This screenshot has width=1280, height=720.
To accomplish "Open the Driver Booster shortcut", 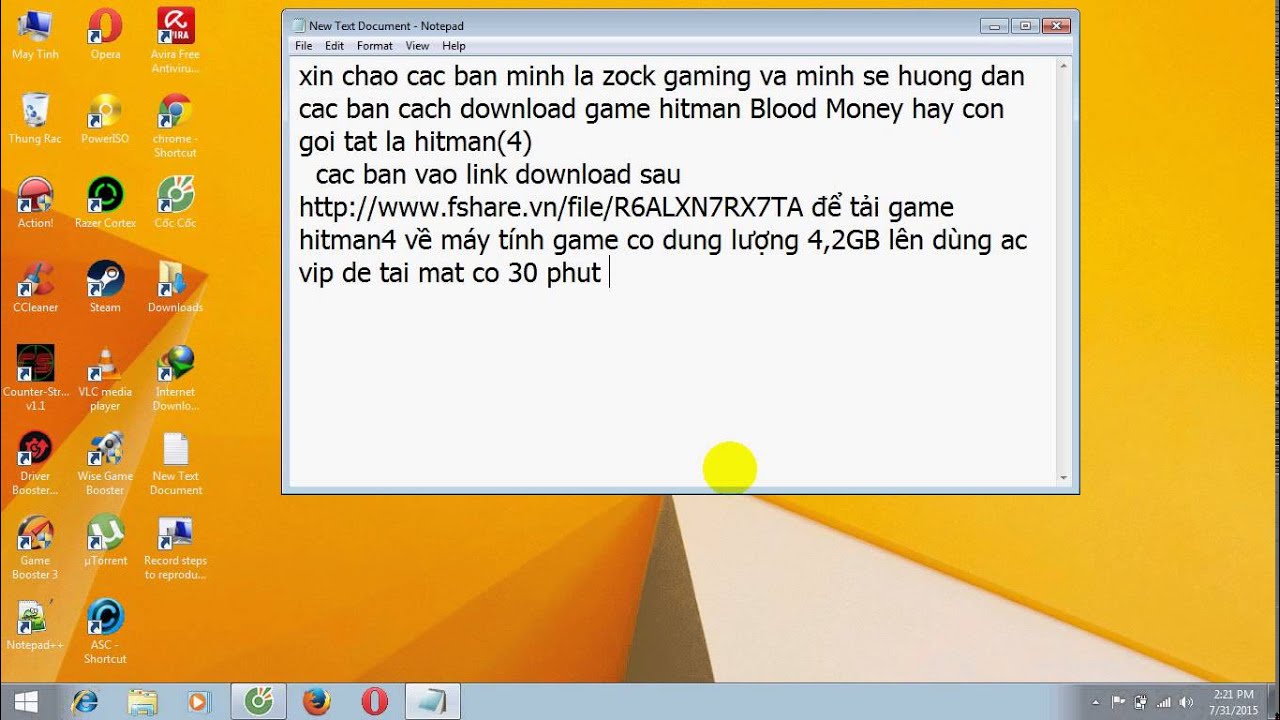I will [35, 462].
